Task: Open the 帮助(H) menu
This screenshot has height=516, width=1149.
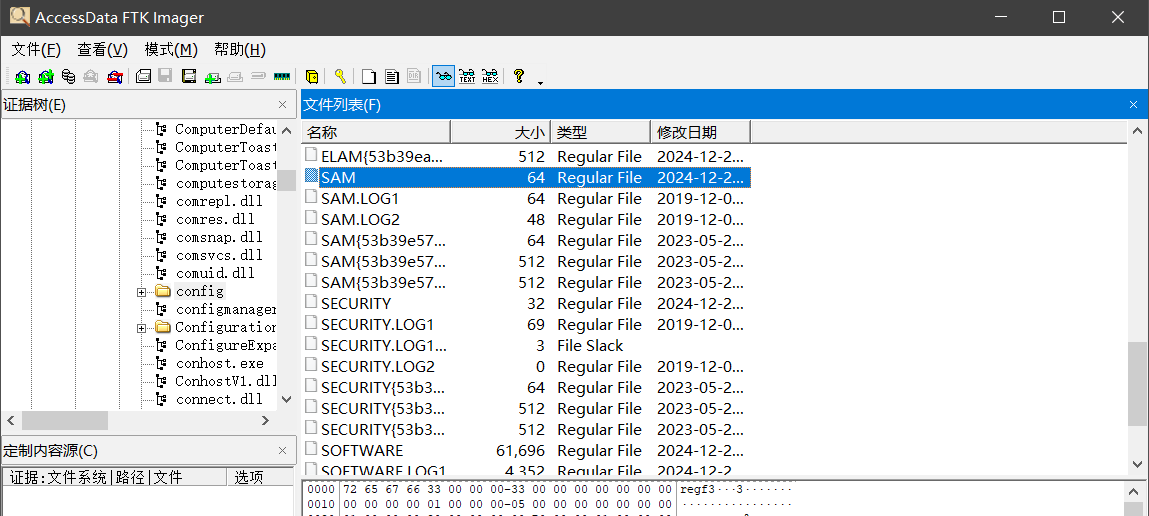Action: (x=240, y=50)
